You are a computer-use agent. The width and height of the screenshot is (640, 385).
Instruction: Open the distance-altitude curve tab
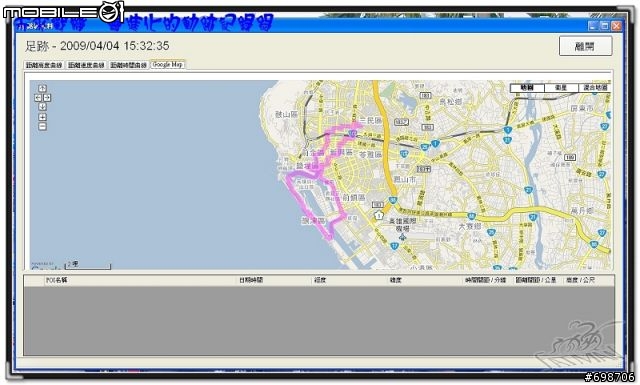pos(44,65)
